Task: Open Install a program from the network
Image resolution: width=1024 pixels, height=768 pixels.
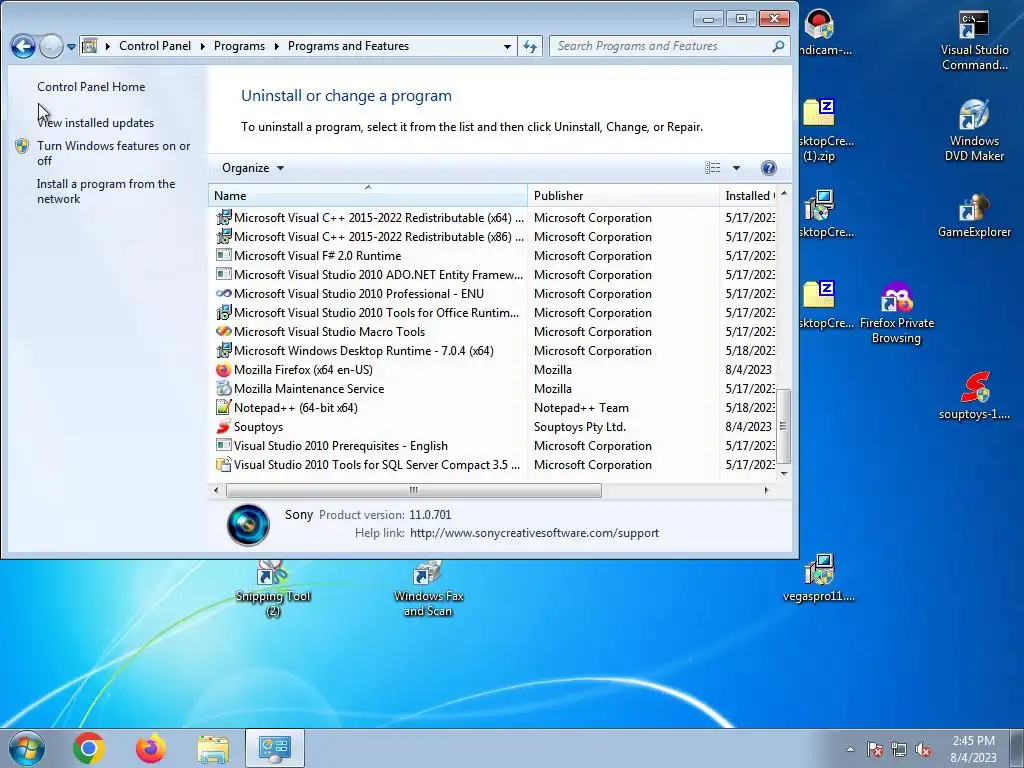Action: (x=106, y=191)
